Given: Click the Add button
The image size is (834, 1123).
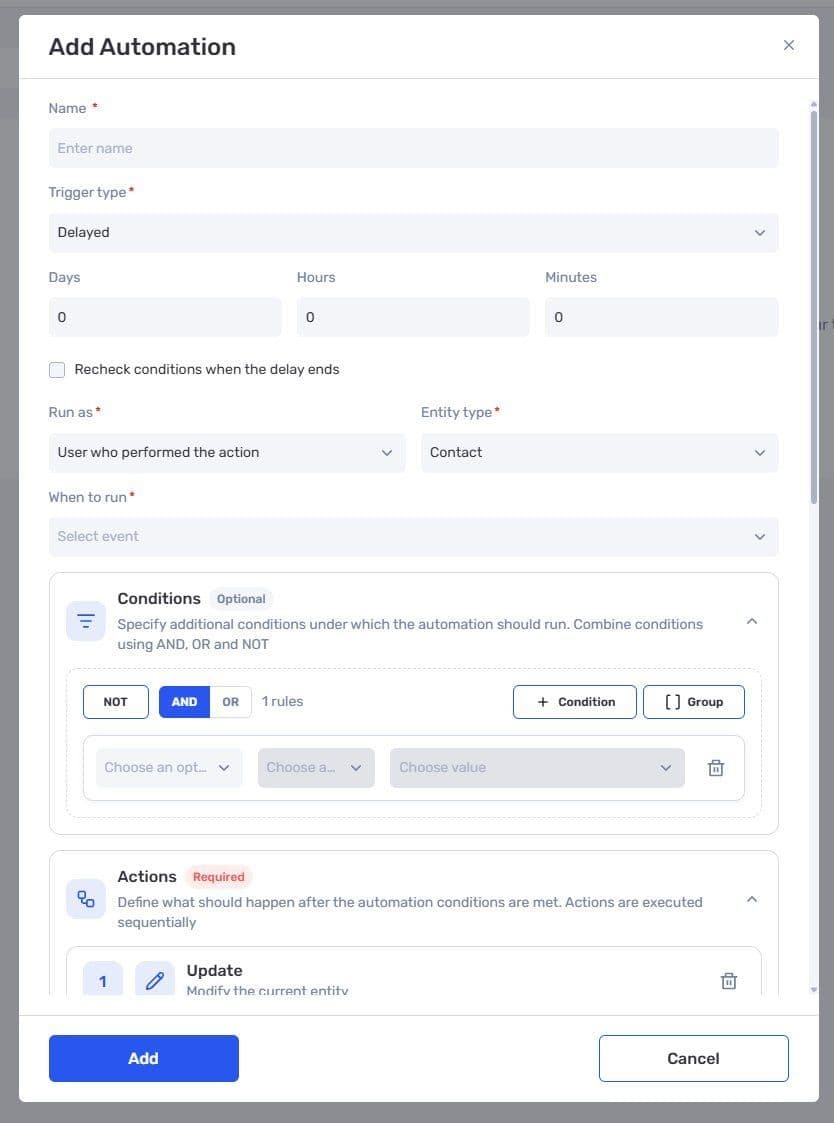Looking at the screenshot, I should click(x=143, y=1059).
